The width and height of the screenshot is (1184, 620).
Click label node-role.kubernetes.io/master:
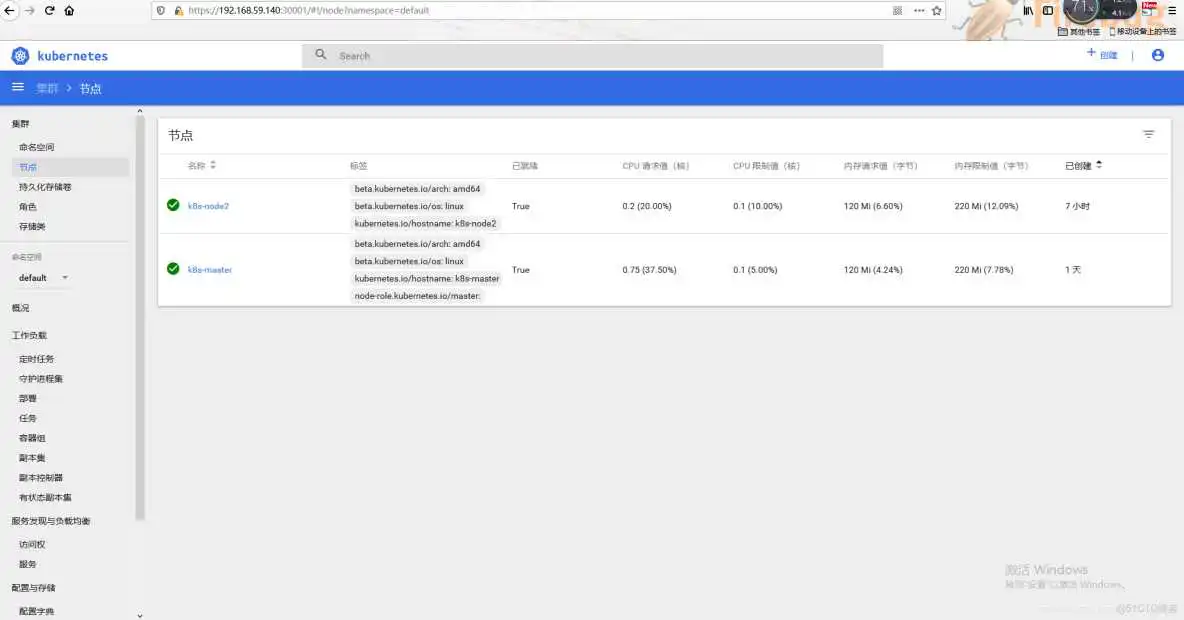[x=417, y=296]
